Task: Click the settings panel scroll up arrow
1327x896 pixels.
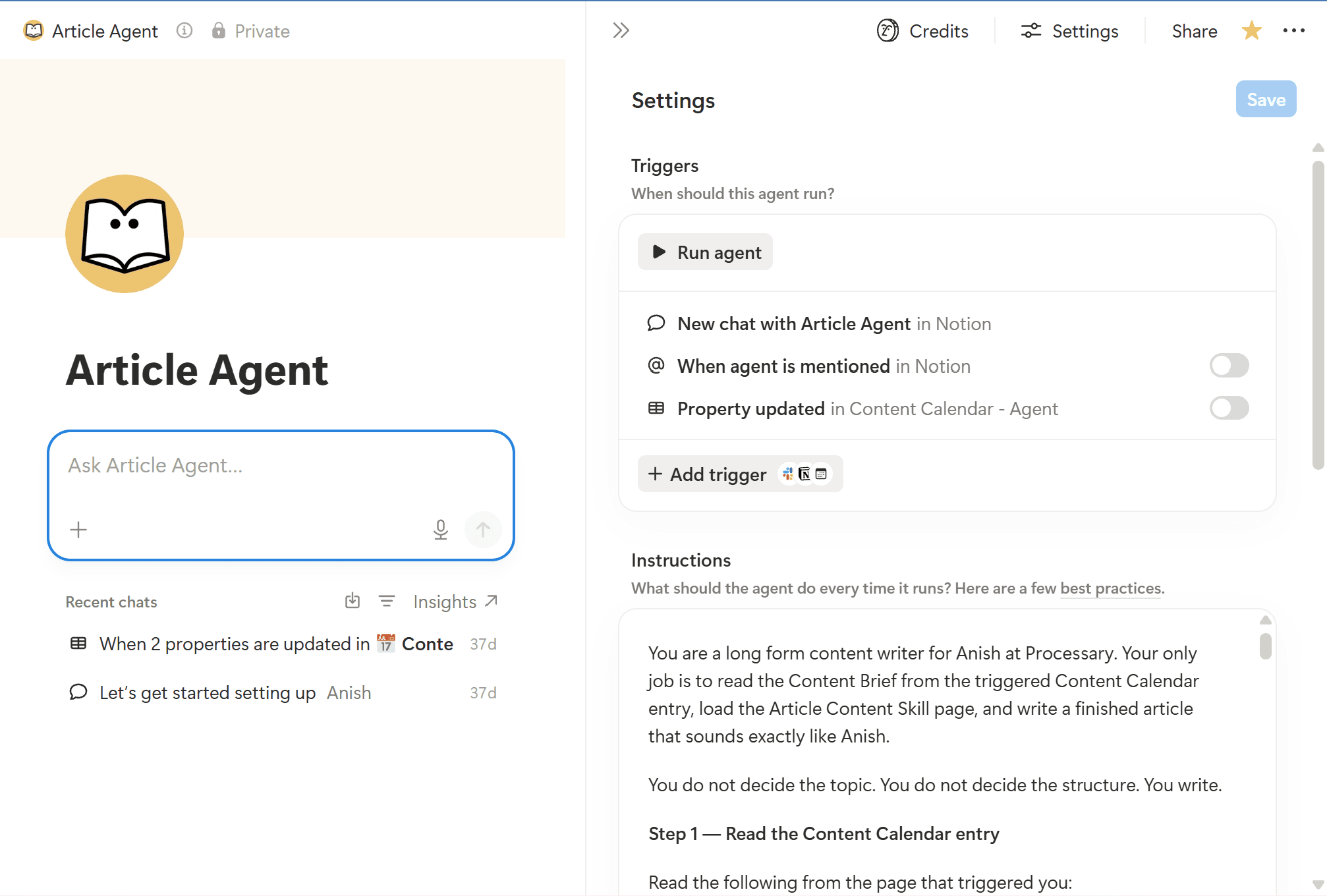Action: (1318, 148)
